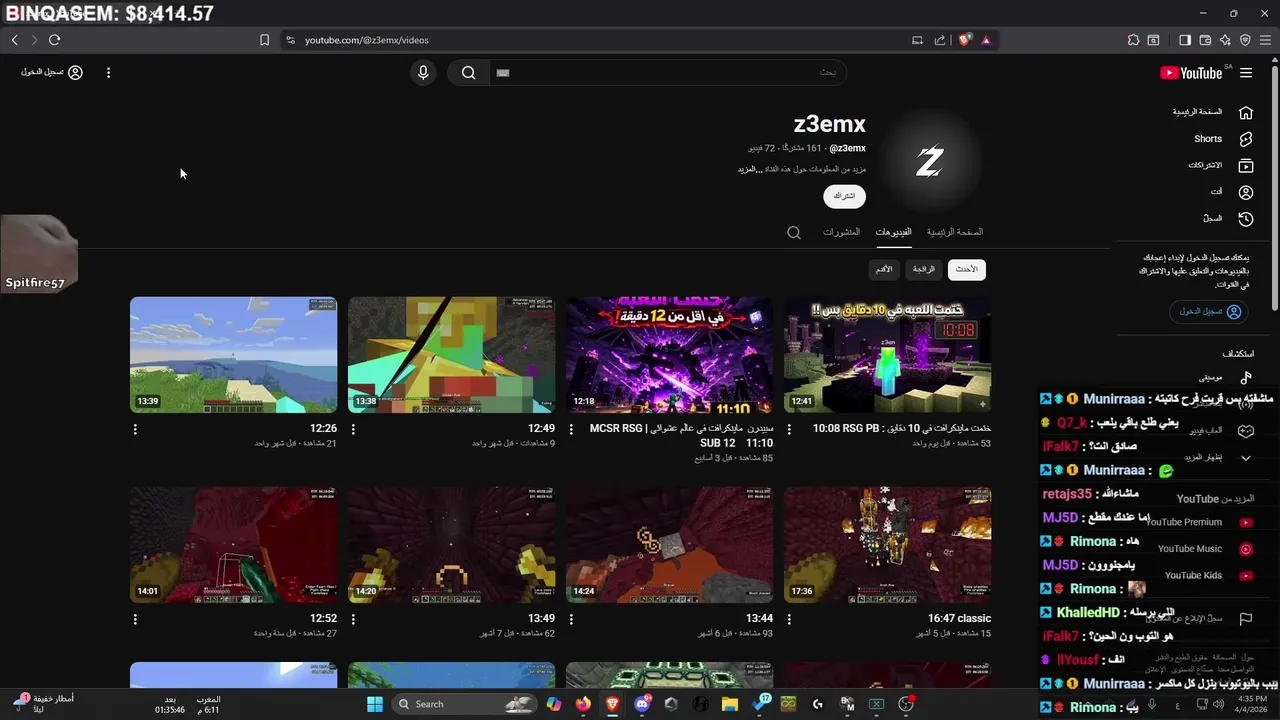Open Brave VPN shield icon
Screen dimensions: 1280x720
(x=1245, y=40)
